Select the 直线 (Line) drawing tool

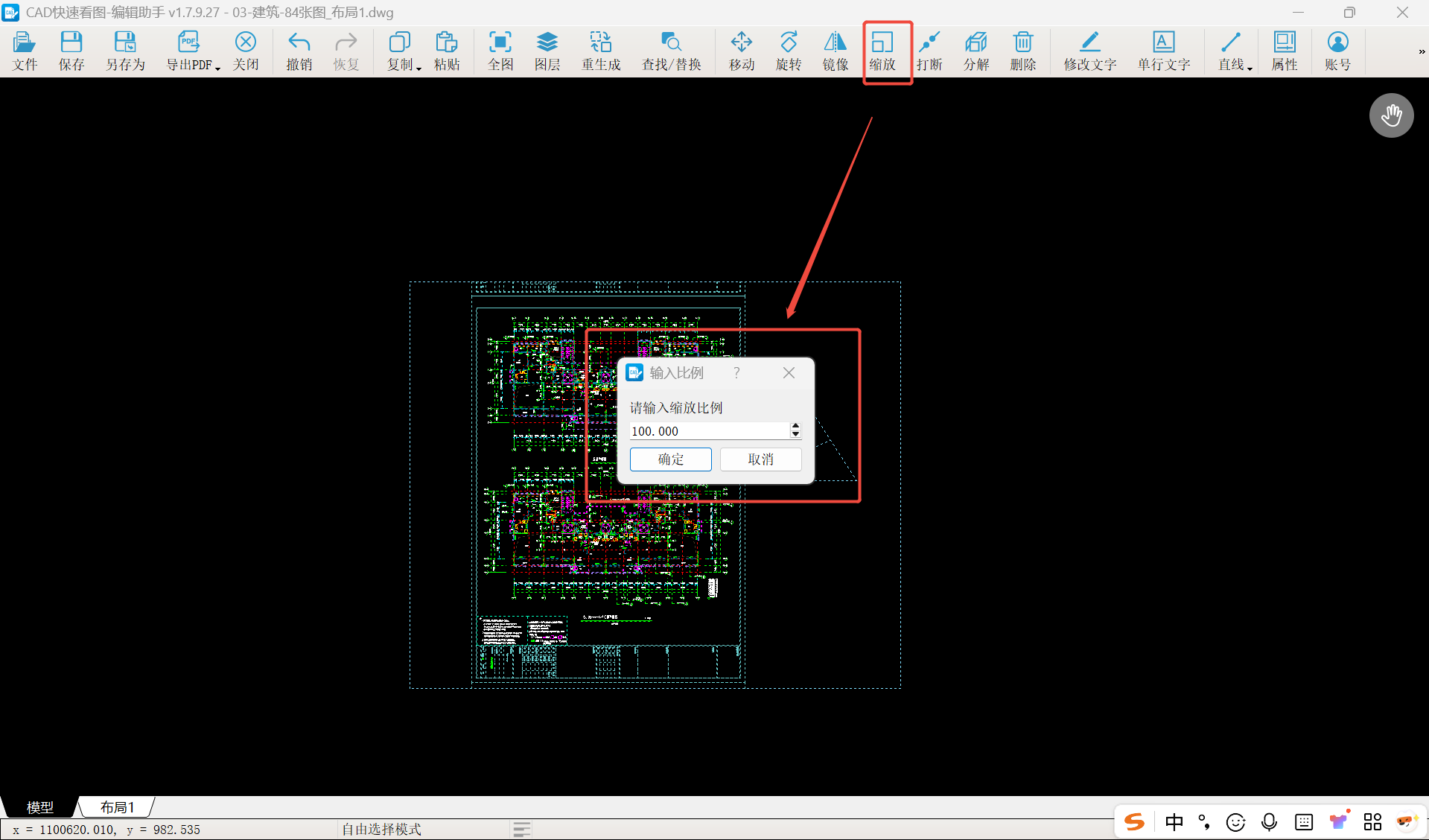1231,51
